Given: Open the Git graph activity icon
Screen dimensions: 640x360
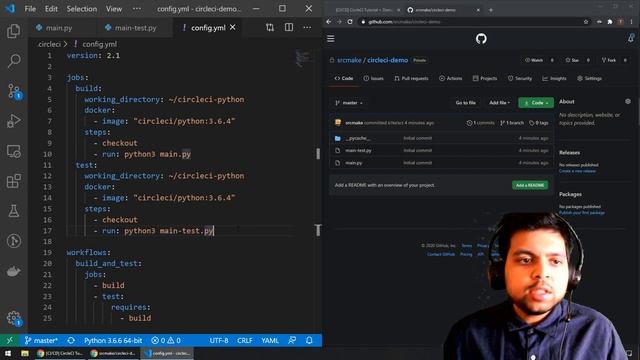Looking at the screenshot, I should coord(13,241).
